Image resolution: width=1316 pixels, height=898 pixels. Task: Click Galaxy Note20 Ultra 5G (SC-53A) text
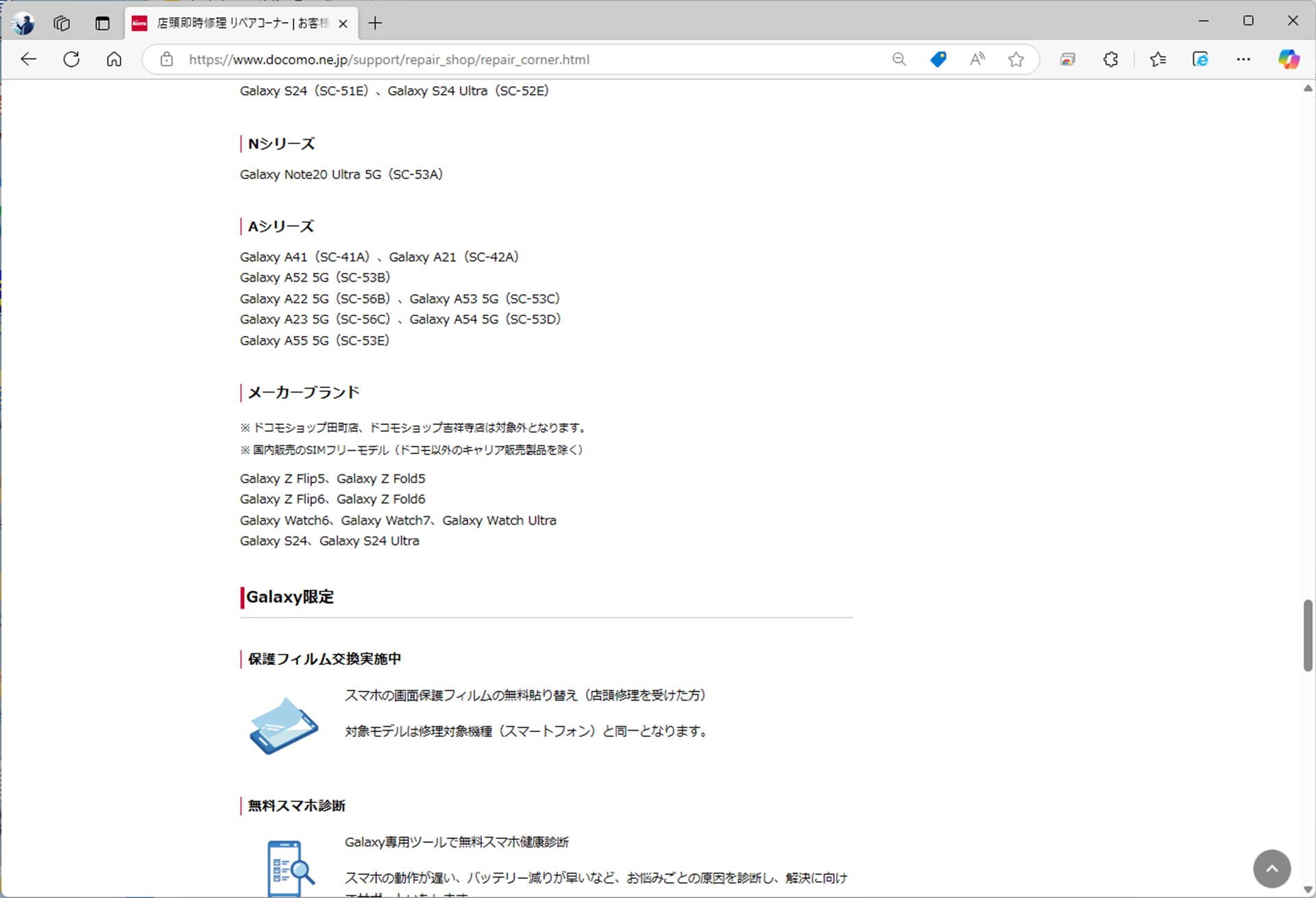tap(341, 175)
